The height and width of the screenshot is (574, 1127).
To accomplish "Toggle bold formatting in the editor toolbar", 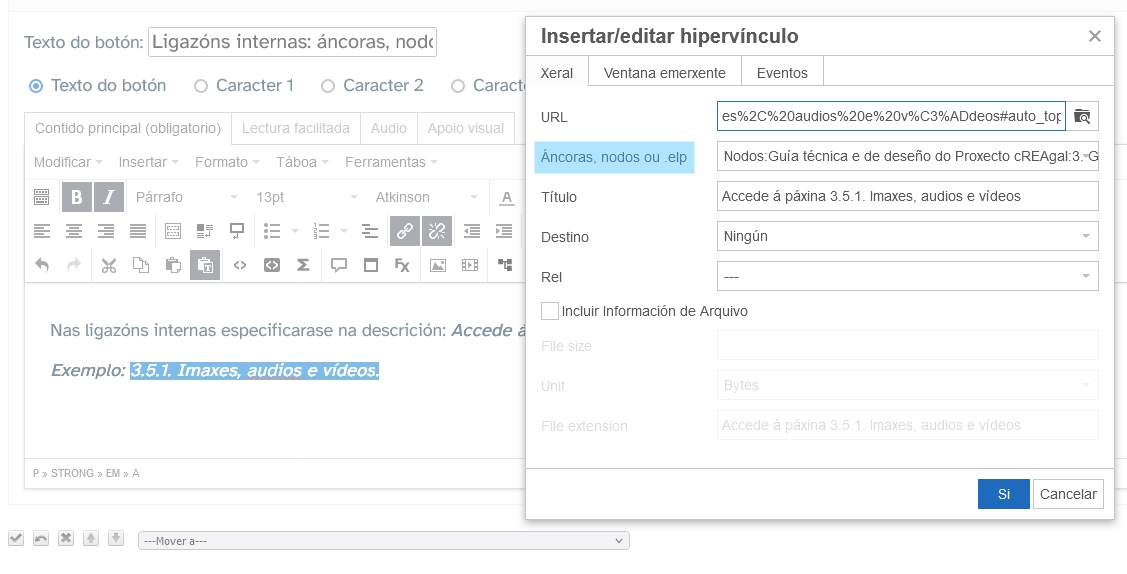I will click(x=77, y=197).
